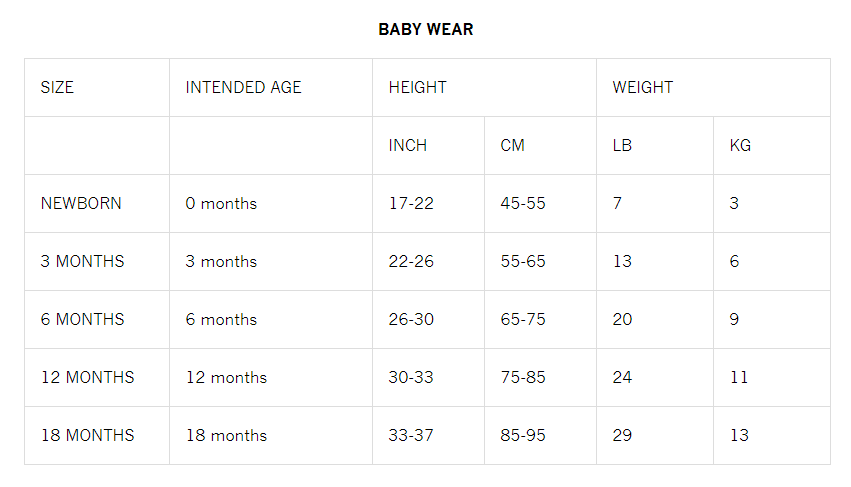Select the 0 months intended age cell
The image size is (851, 487).
[x=221, y=204]
